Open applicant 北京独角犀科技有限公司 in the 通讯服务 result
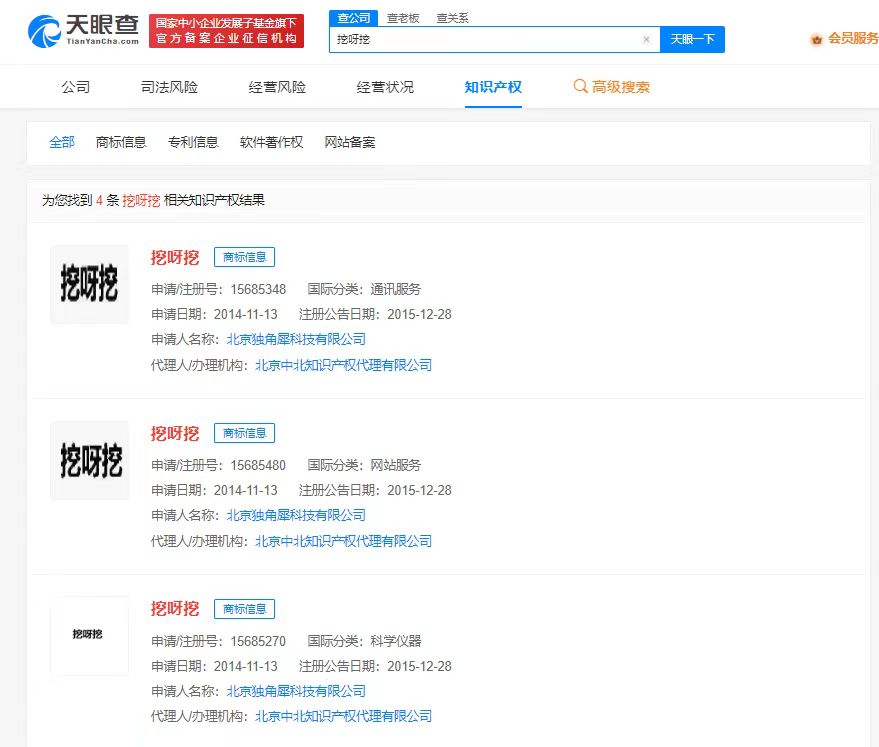879x747 pixels. click(x=296, y=339)
